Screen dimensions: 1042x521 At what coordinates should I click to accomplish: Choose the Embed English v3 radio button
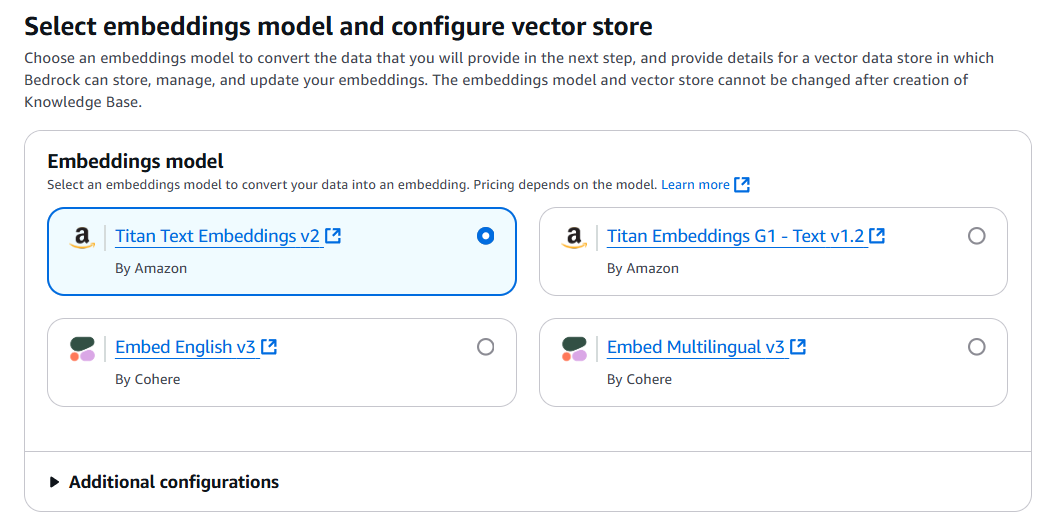tap(486, 347)
